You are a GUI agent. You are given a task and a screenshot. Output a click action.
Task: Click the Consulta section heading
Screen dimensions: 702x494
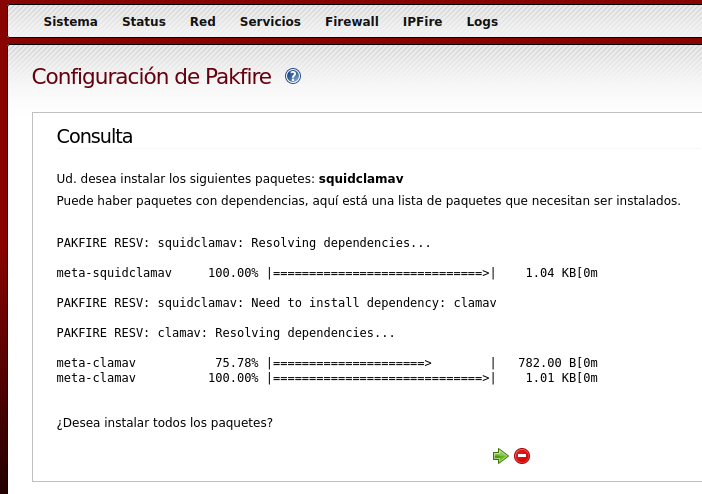(94, 136)
